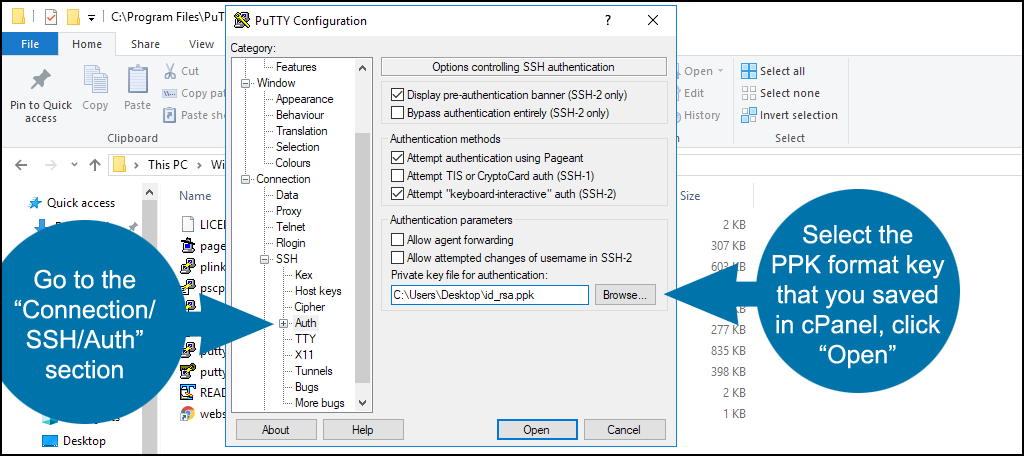Click the pageant file icon
Viewport: 1024px width, 456px height.
point(189,246)
